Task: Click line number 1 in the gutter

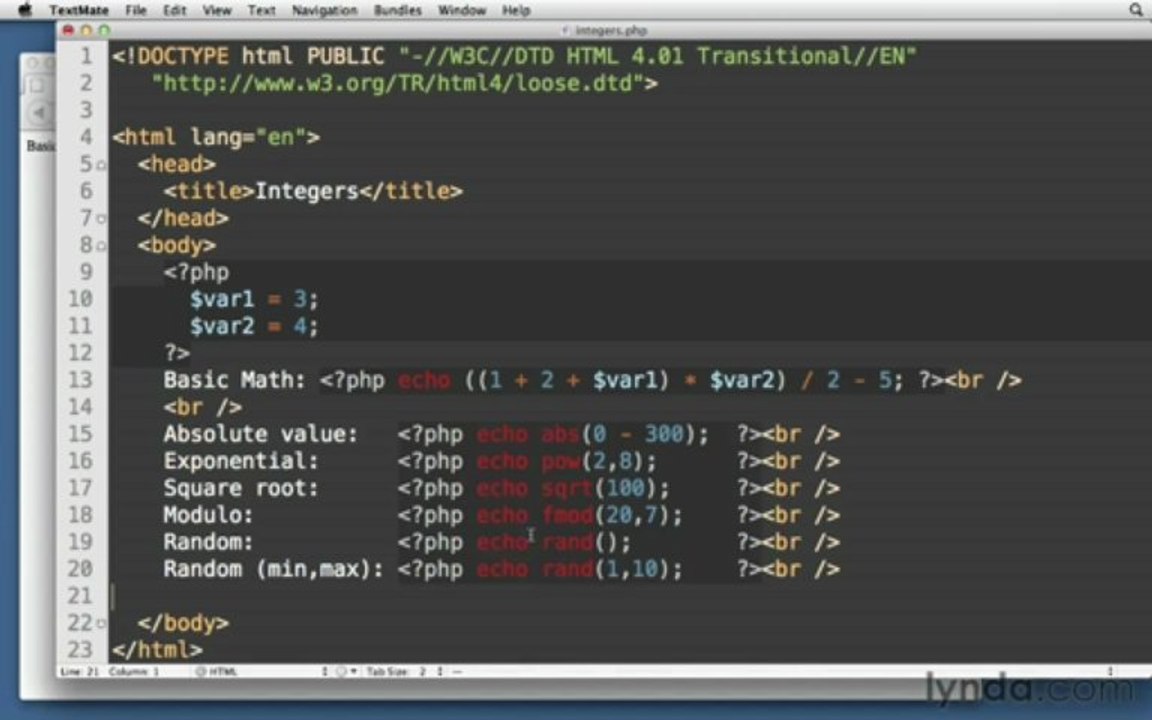Action: click(x=87, y=57)
